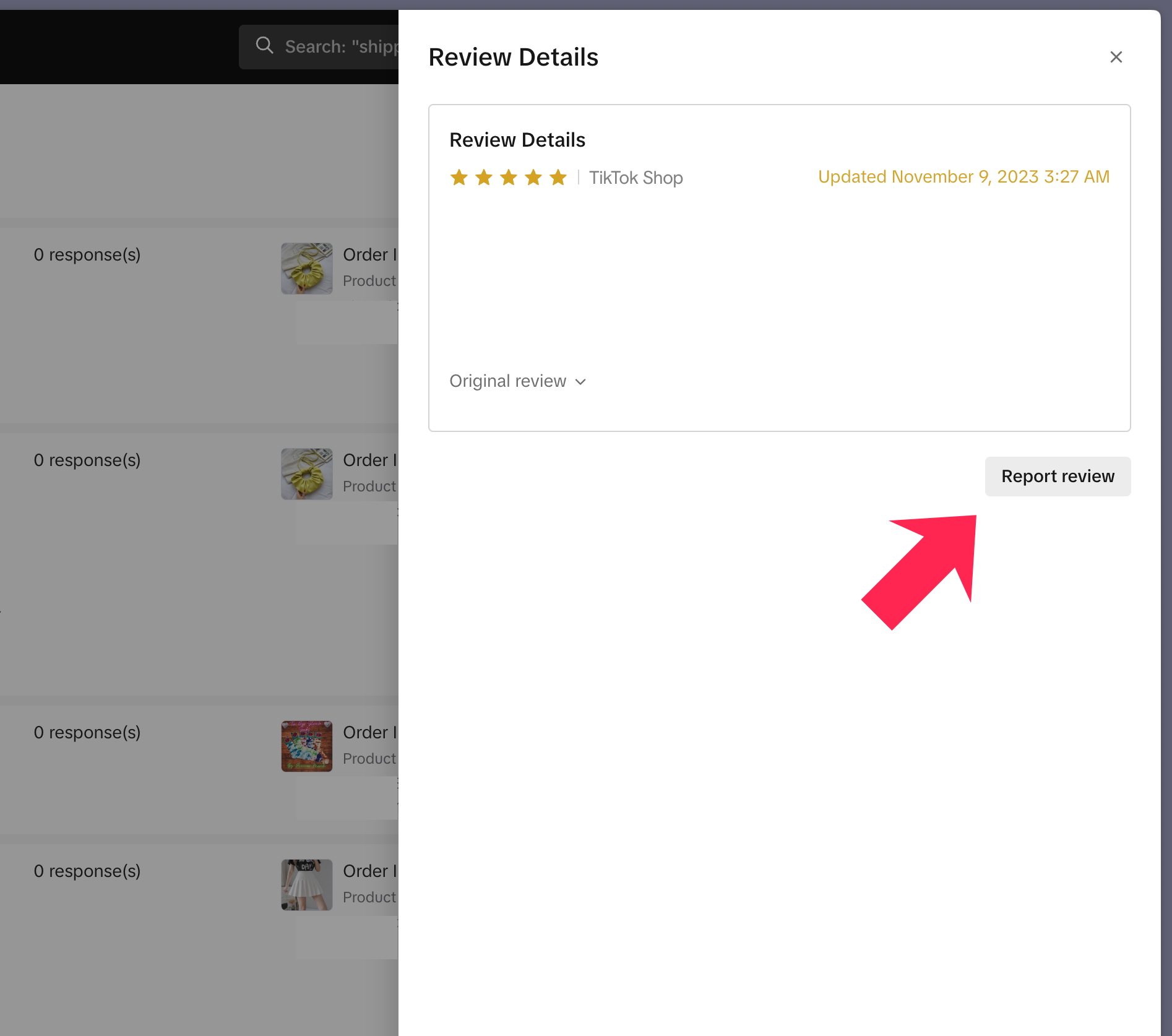
Task: Open the Original review dropdown label
Action: coord(507,381)
